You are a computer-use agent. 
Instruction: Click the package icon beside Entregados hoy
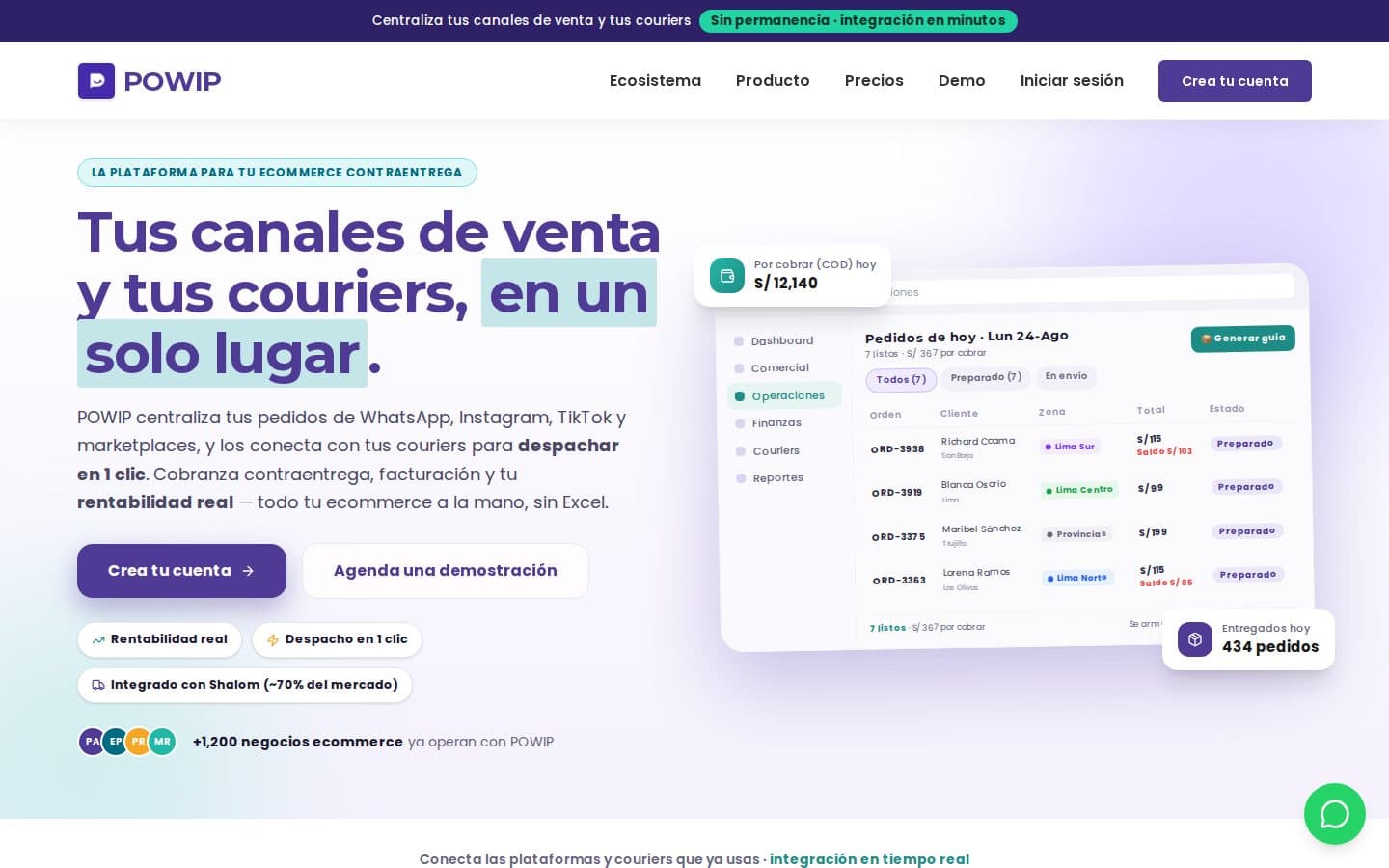click(x=1195, y=639)
